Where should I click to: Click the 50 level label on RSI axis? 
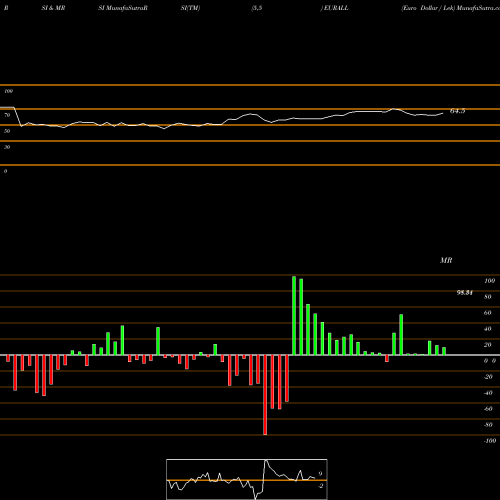point(7,131)
